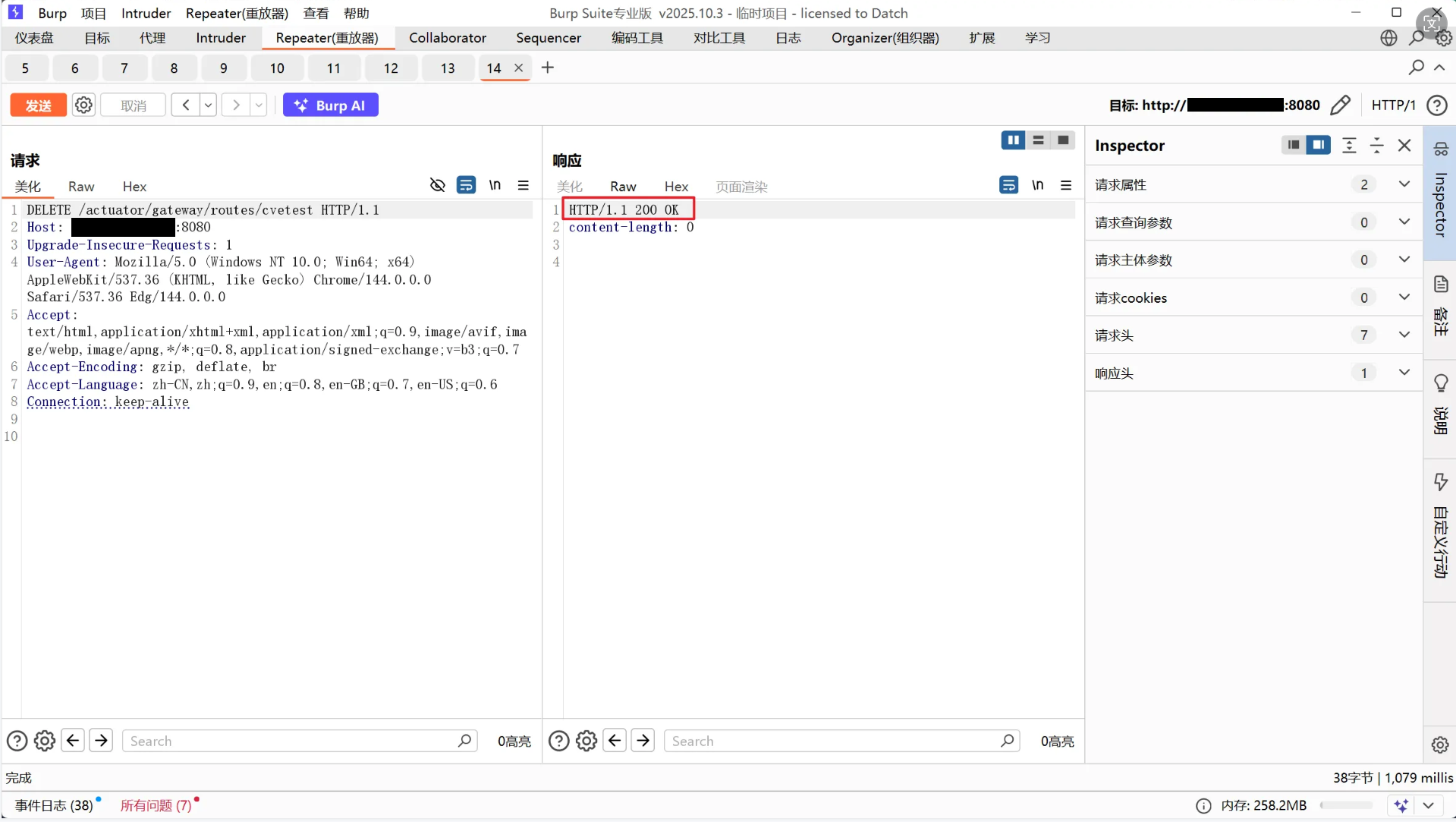Click the memory usage bar

pyautogui.click(x=1346, y=805)
